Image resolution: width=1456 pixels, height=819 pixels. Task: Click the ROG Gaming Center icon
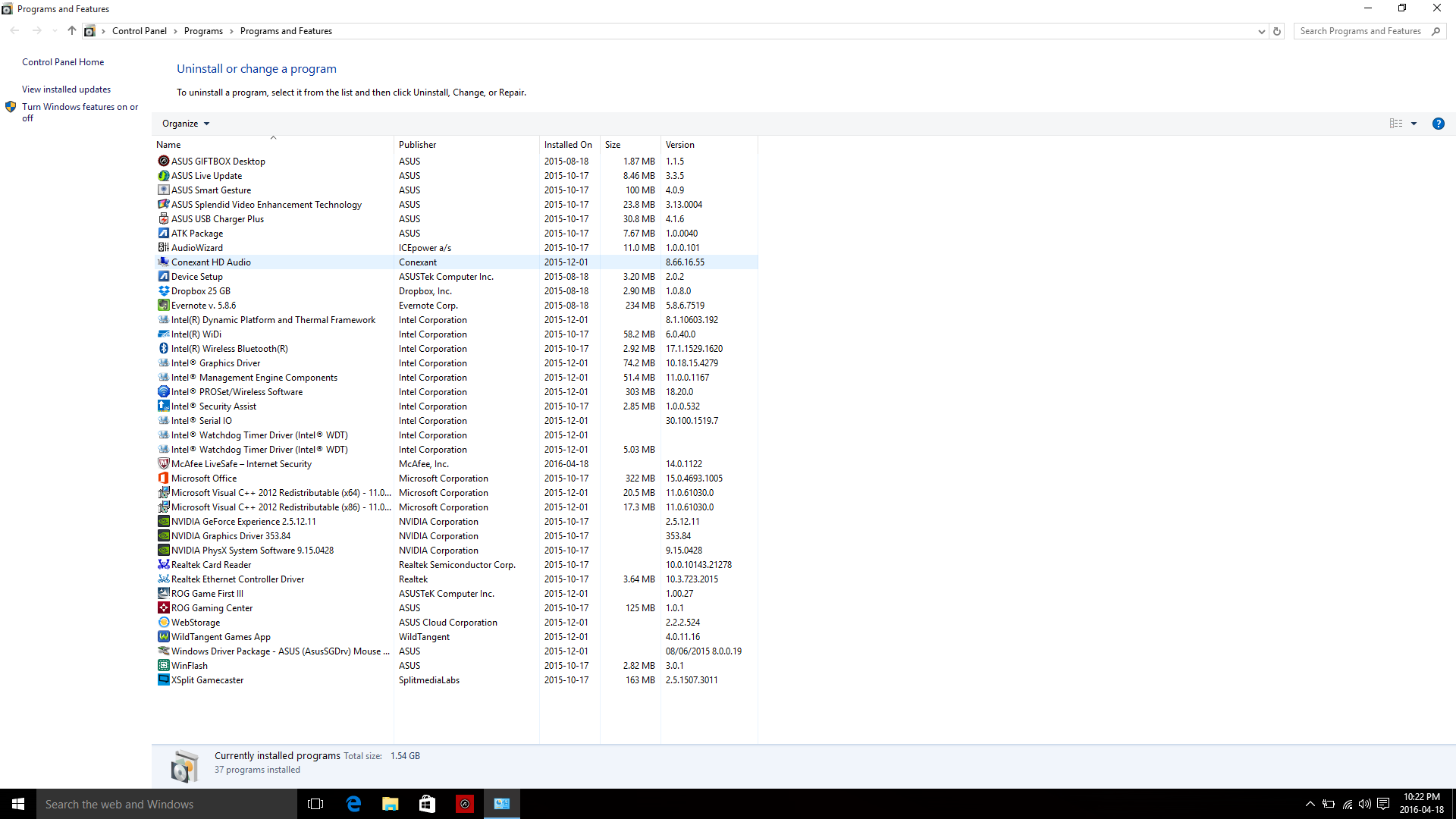coord(163,607)
